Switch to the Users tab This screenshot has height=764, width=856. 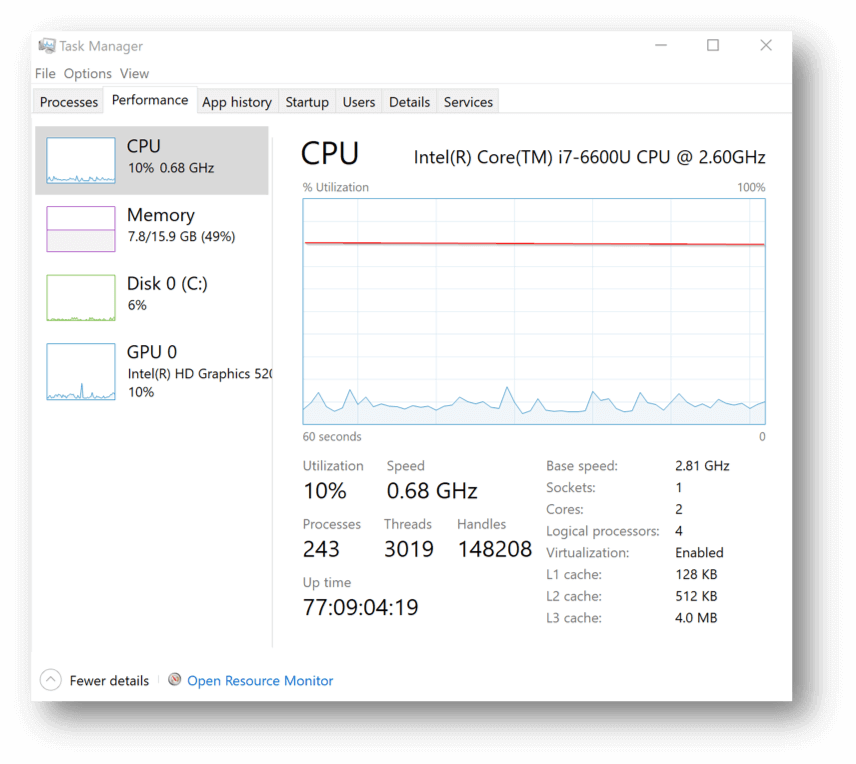359,102
